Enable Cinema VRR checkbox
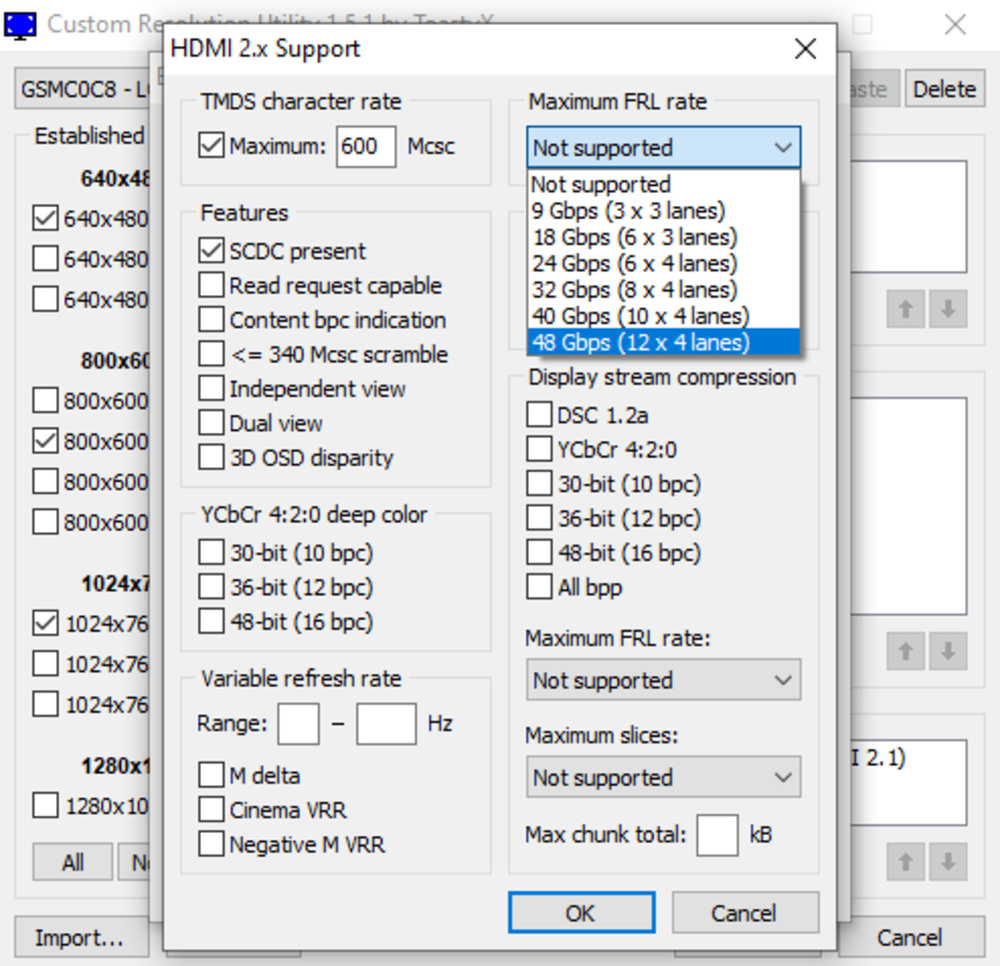This screenshot has height=966, width=1000. 211,810
